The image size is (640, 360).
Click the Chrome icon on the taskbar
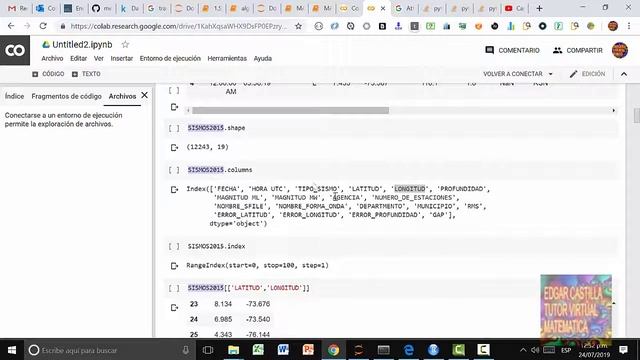click(333, 350)
